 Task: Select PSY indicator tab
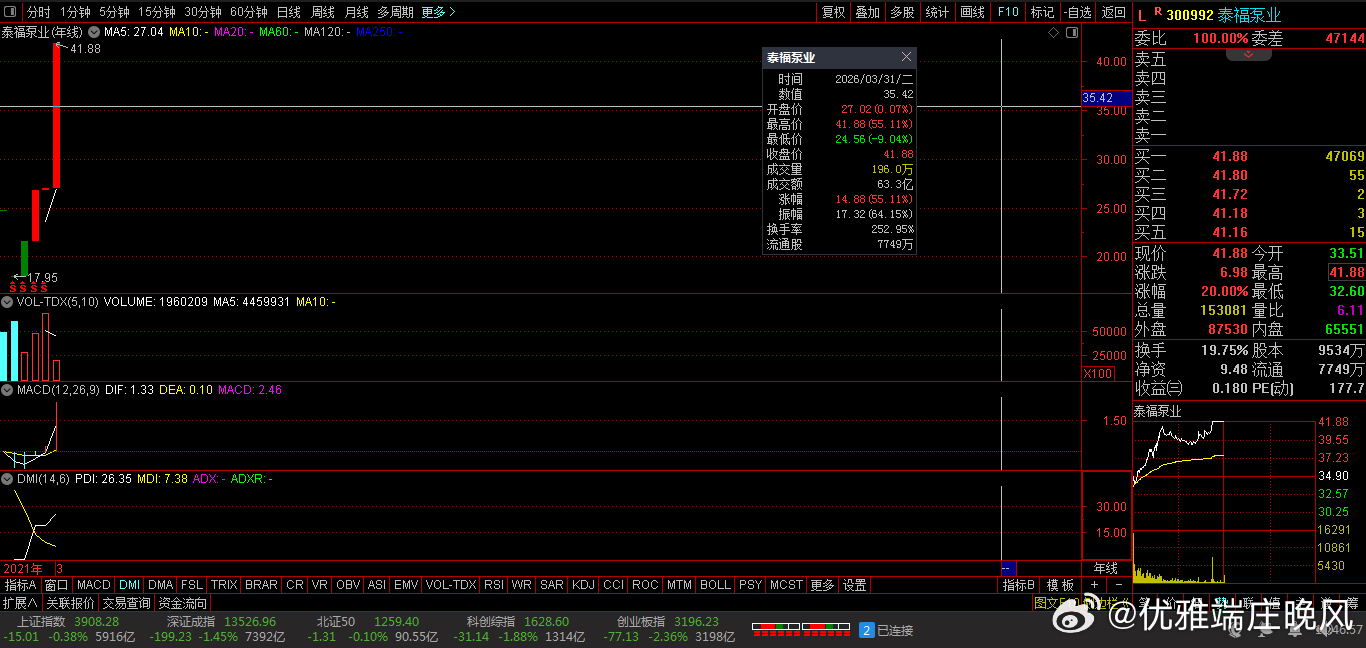pyautogui.click(x=750, y=585)
